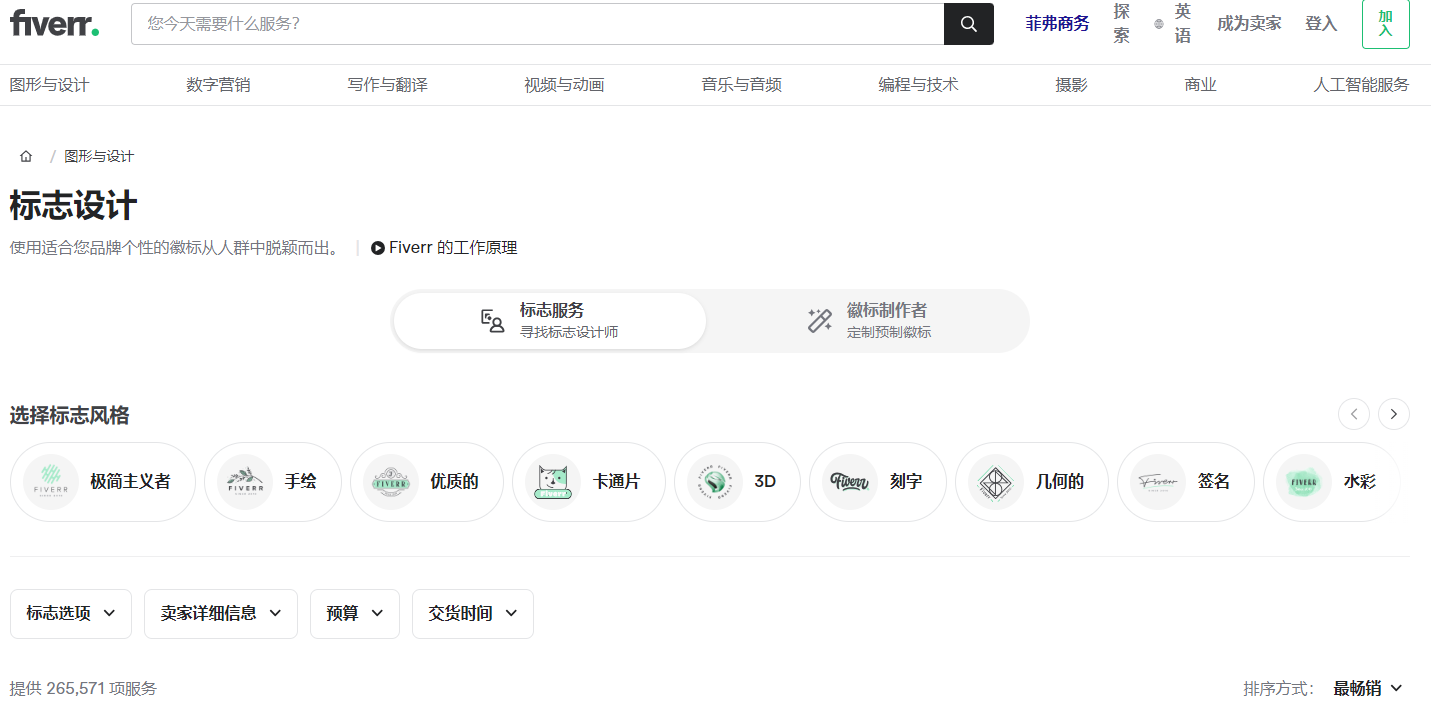
Task: Click into the service search field
Action: point(537,24)
